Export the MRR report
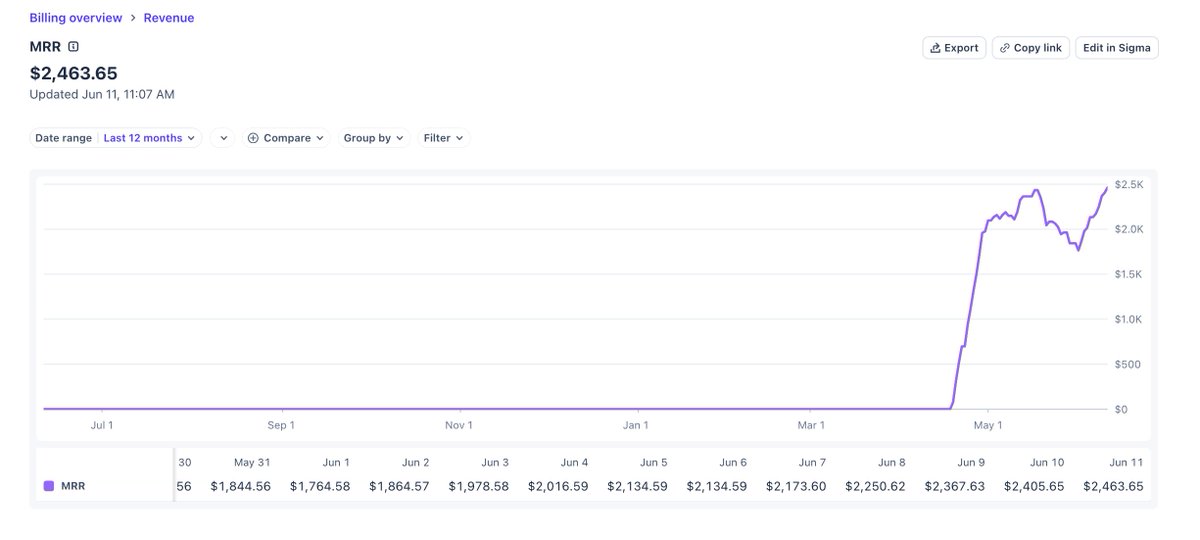The image size is (1200, 540). point(954,48)
